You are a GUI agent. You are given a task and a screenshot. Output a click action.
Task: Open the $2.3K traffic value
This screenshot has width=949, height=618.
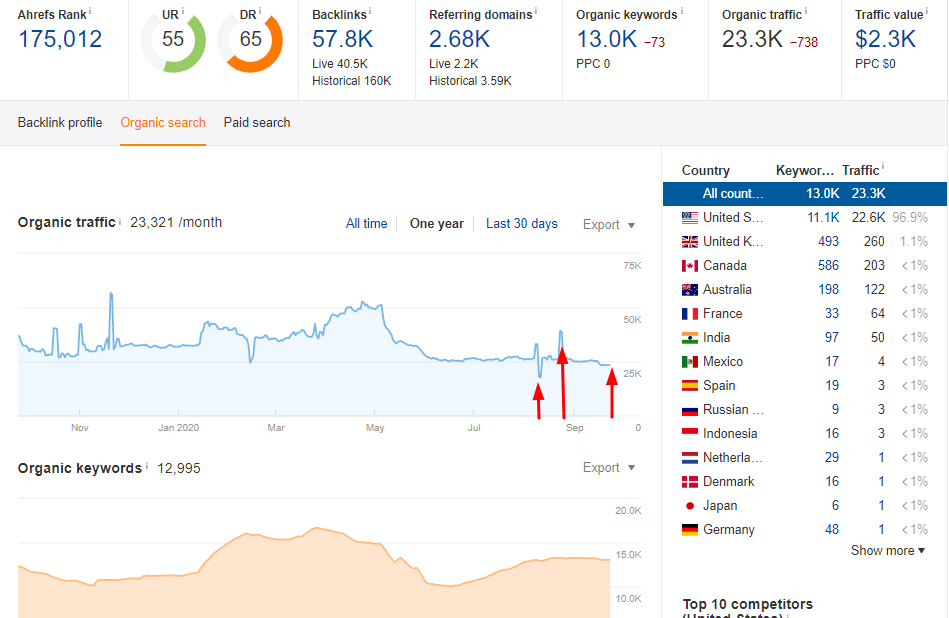click(885, 39)
